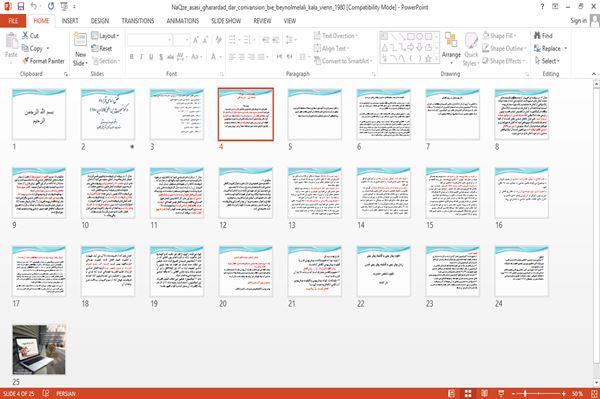The width and height of the screenshot is (600, 399).
Task: Expand the Section dropdown
Action: (x=106, y=61)
